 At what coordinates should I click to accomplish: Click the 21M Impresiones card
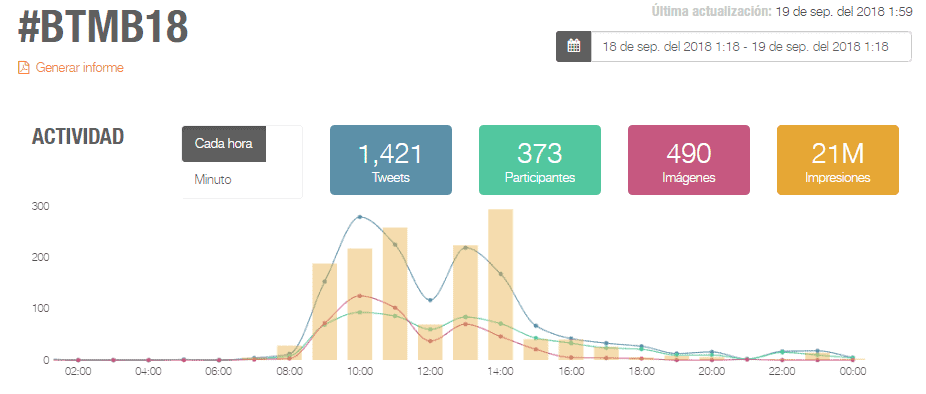[x=837, y=160]
